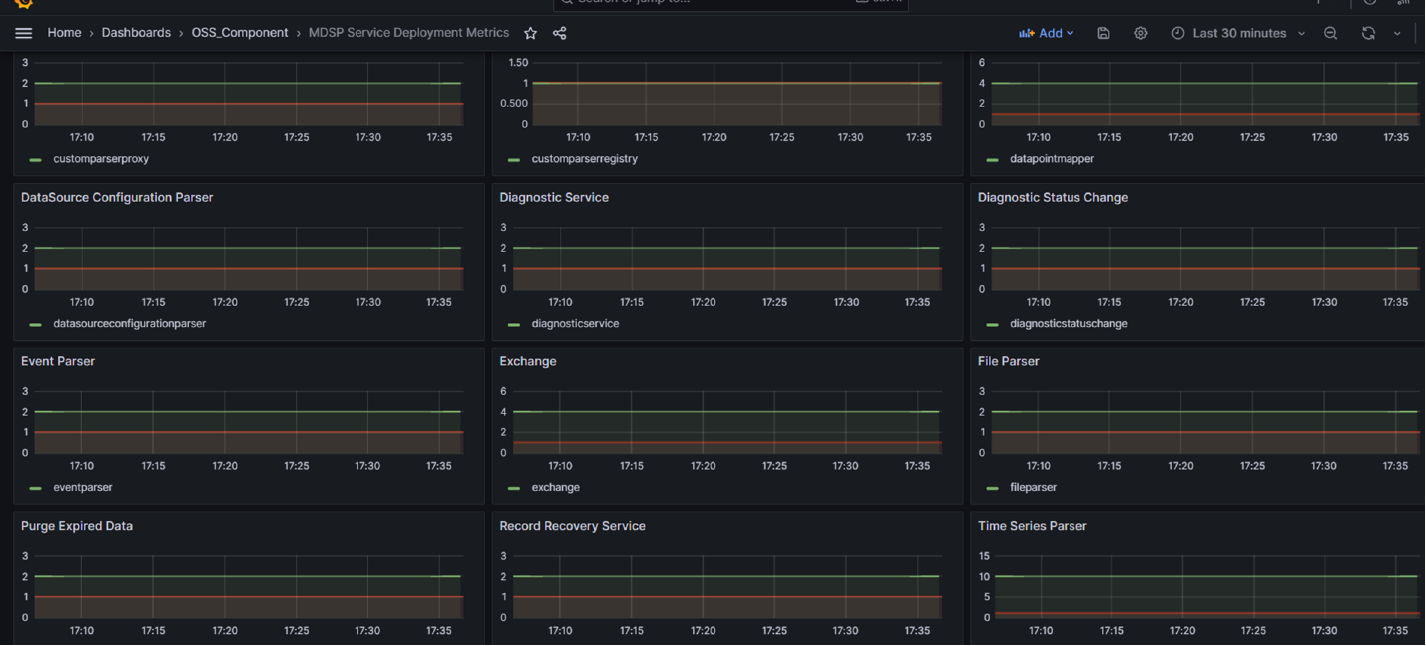This screenshot has width=1426, height=646.
Task: Click the customparserproxy legend color swatch
Action: coord(36,160)
